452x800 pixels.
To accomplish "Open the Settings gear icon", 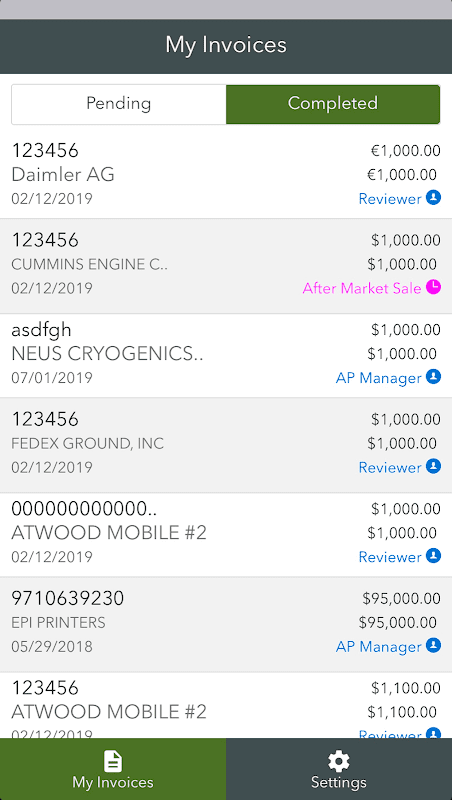I will pyautogui.click(x=339, y=762).
